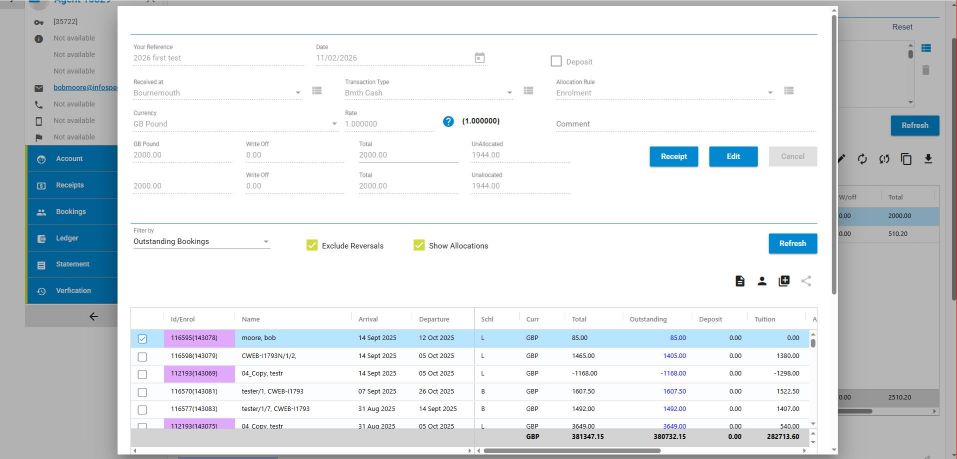This screenshot has height=459, width=957.
Task: Open the Transaction Type list icon
Action: point(529,90)
